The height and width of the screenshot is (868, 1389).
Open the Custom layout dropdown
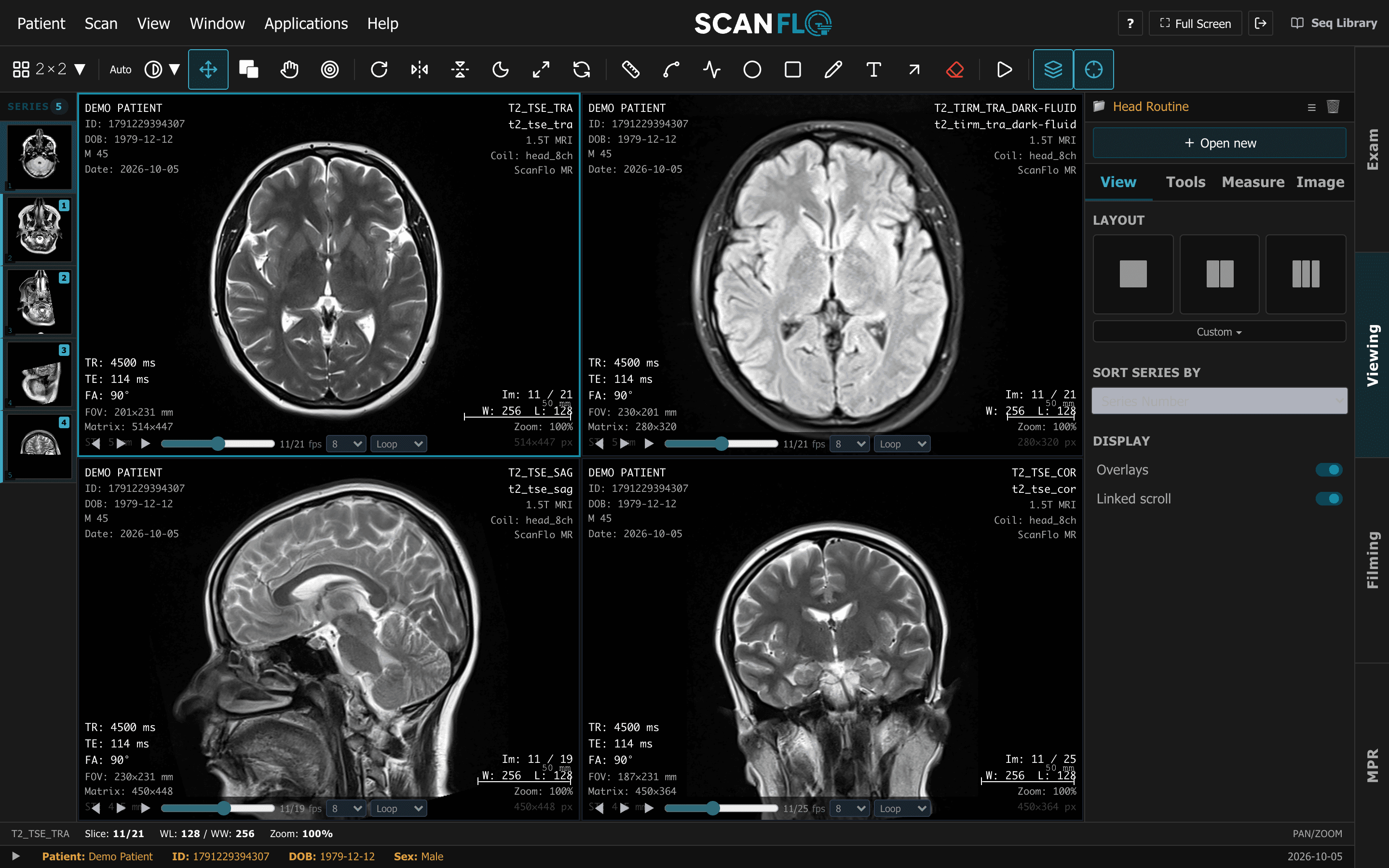1219,332
